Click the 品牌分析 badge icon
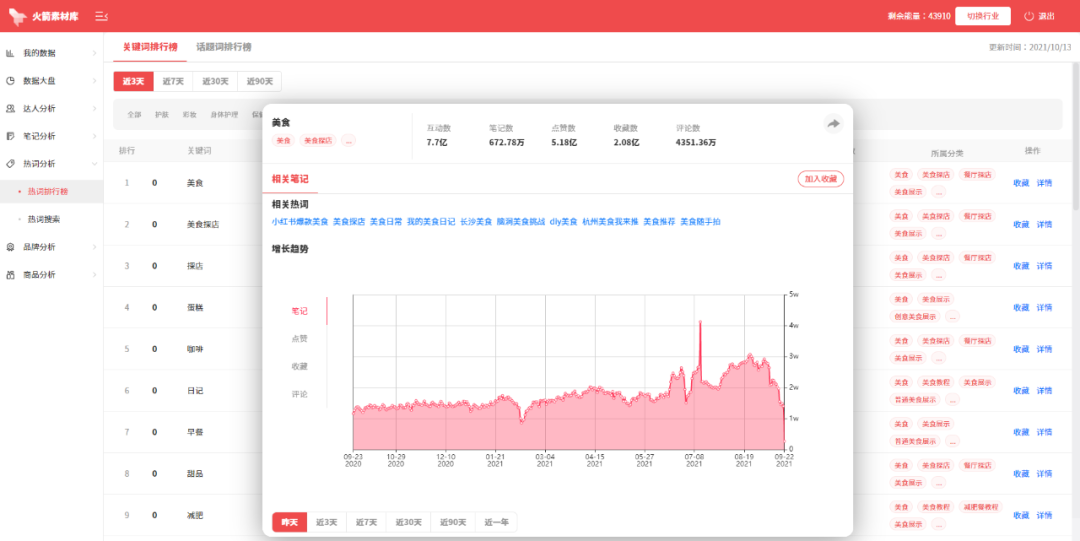The height and width of the screenshot is (541, 1080). (x=10, y=247)
